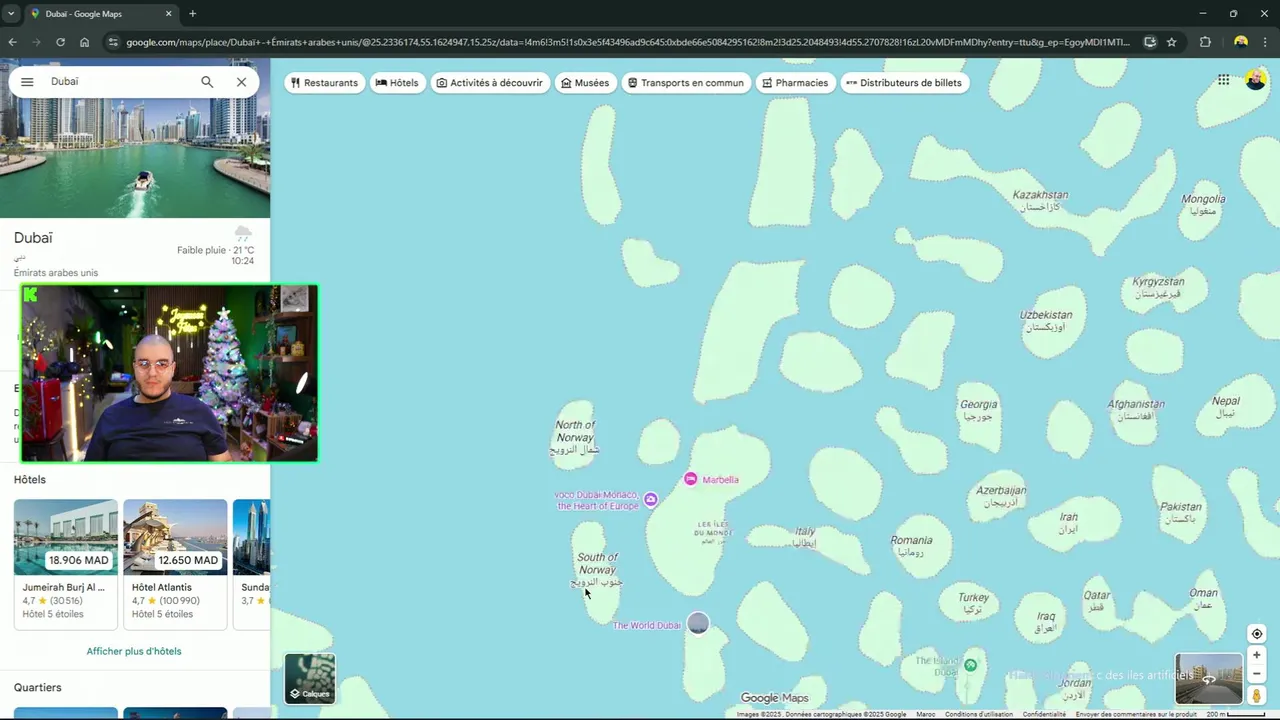
Task: Click the search magnifier icon
Action: [x=207, y=82]
